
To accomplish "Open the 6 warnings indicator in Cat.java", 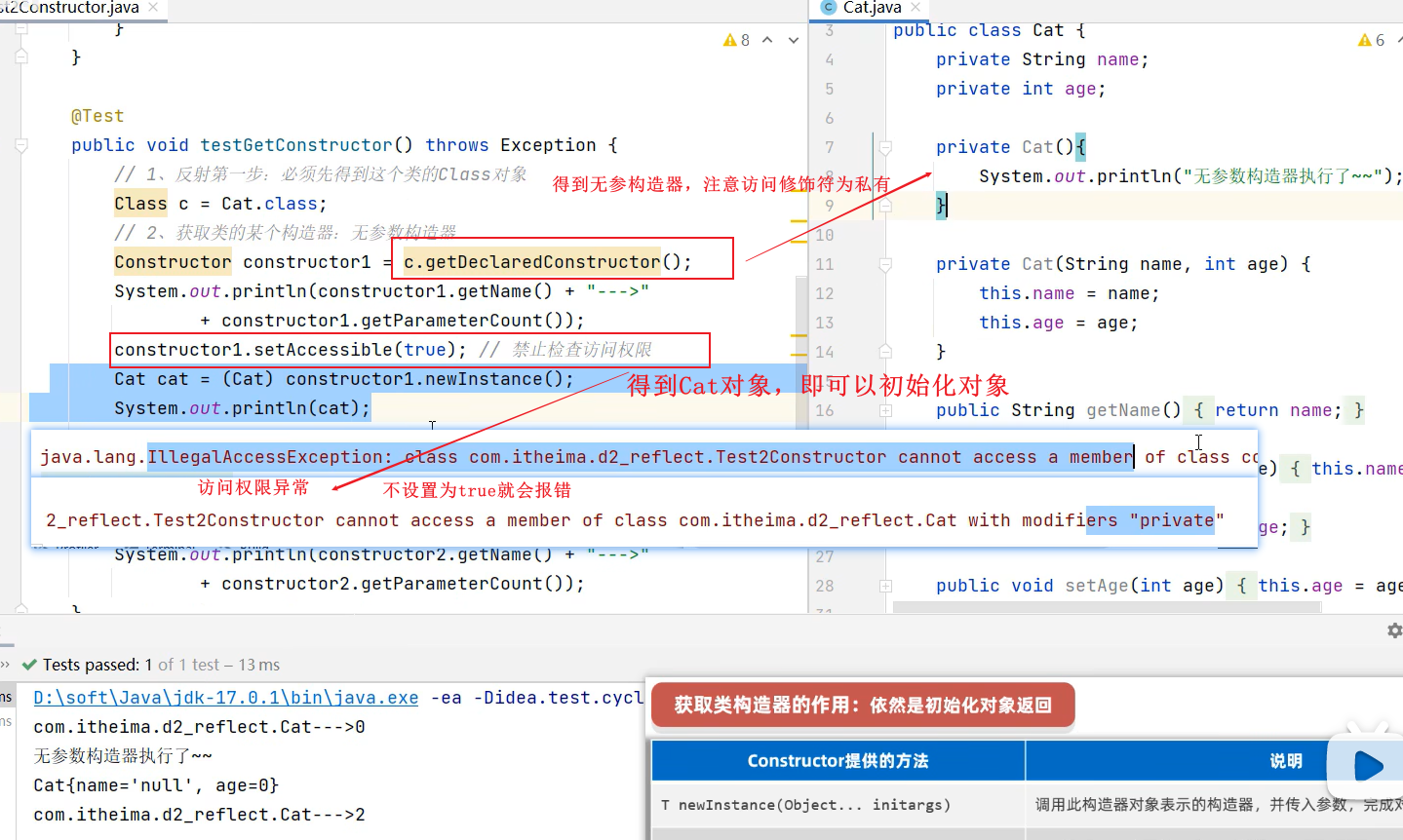I will coord(1371,40).
